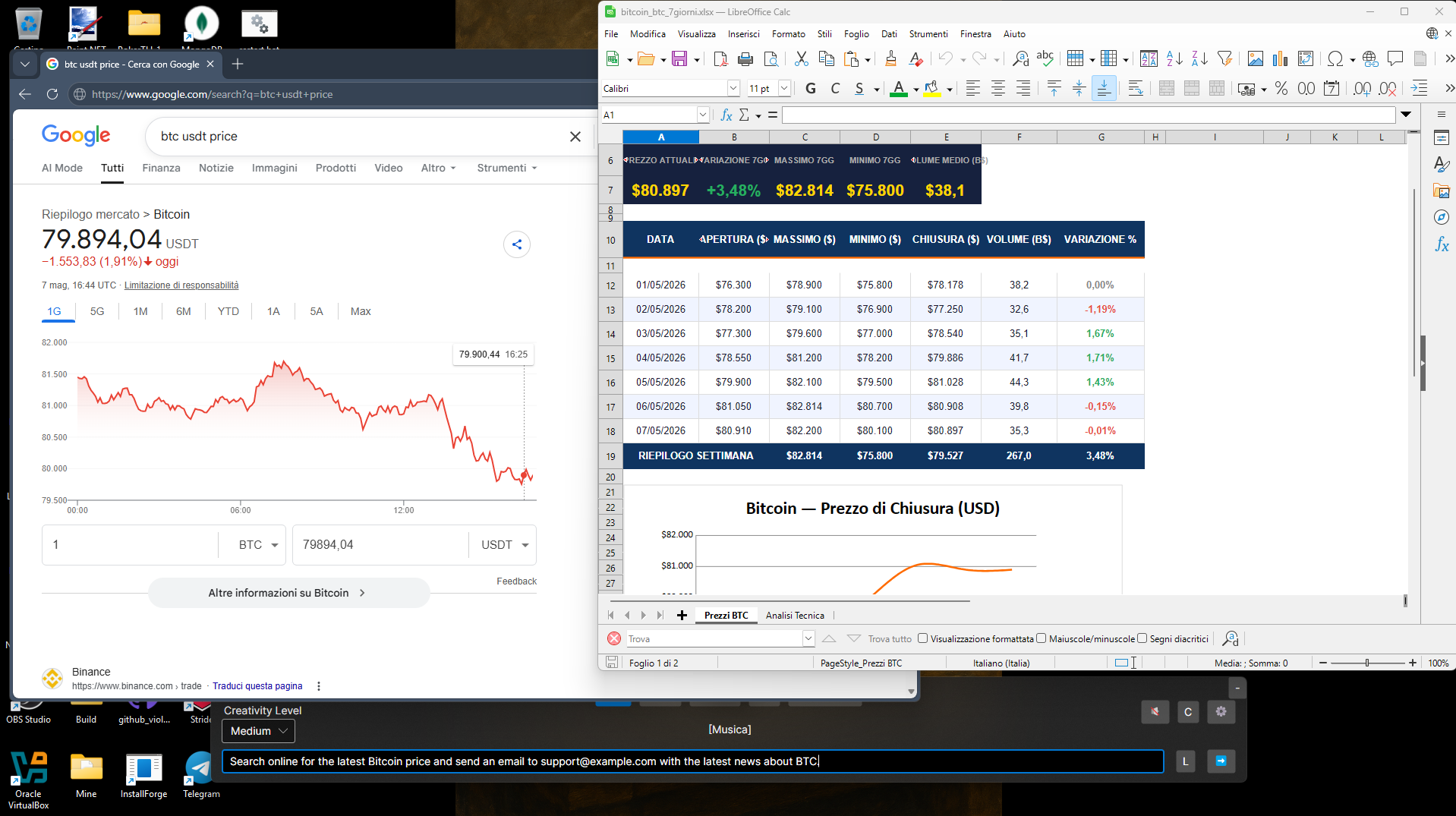Click the Feedback link under converter
The height and width of the screenshot is (816, 1456).
(x=516, y=581)
